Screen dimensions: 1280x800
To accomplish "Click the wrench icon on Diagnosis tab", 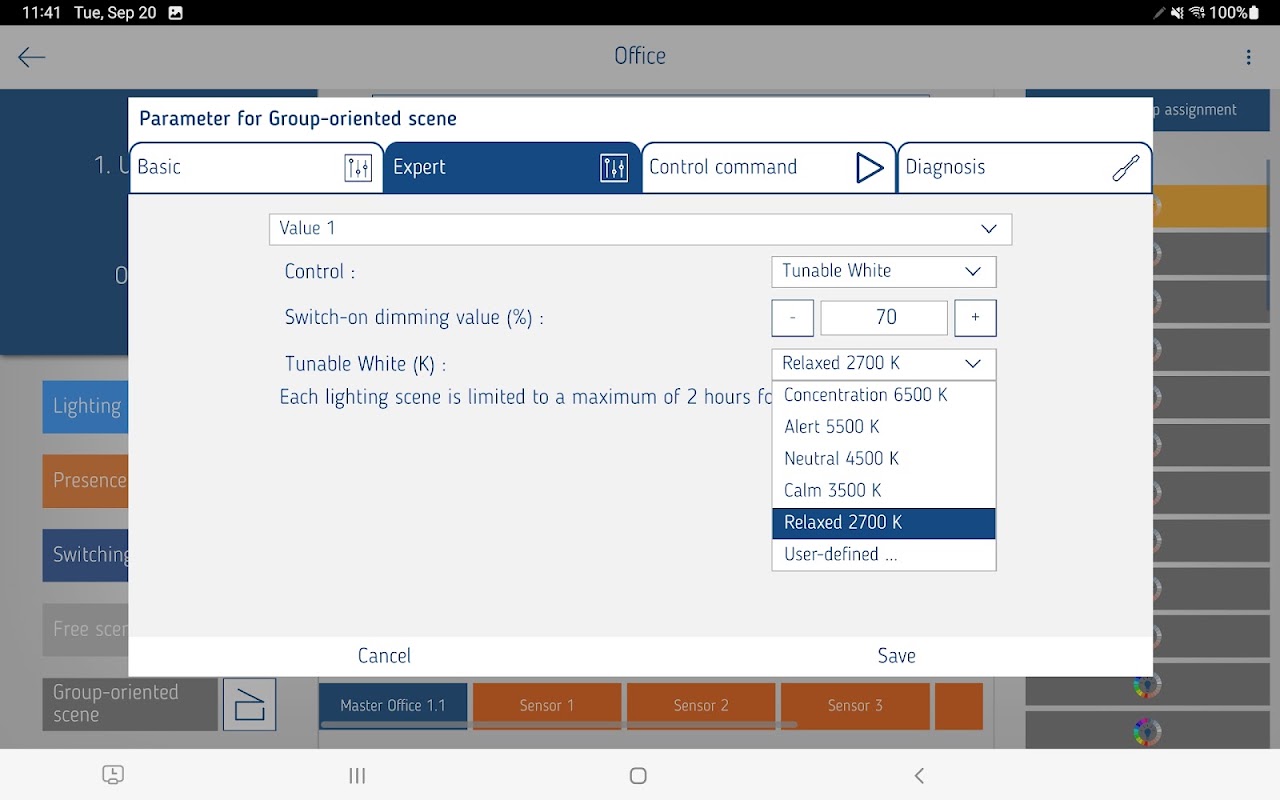I will [1126, 168].
